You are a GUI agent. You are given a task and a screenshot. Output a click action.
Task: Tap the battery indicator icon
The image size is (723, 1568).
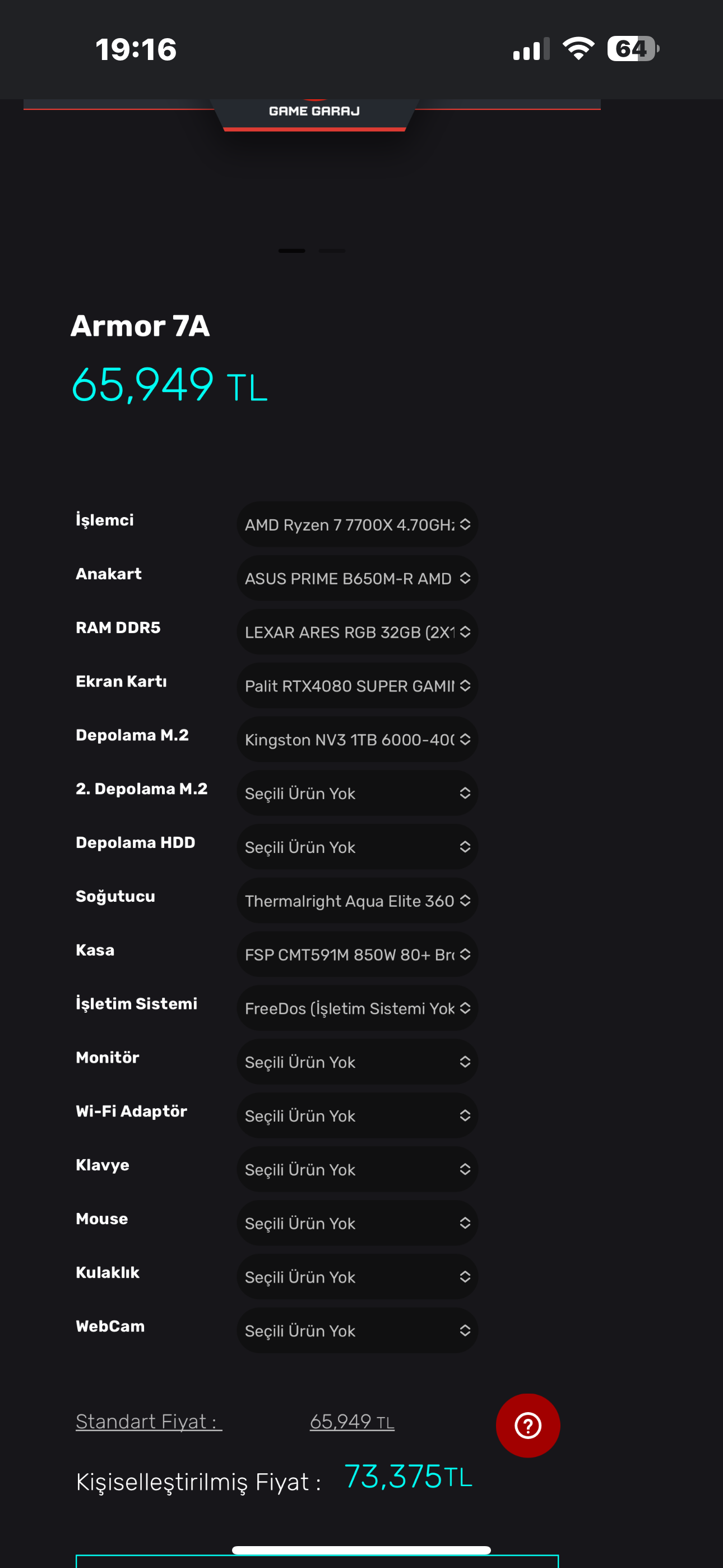point(633,49)
